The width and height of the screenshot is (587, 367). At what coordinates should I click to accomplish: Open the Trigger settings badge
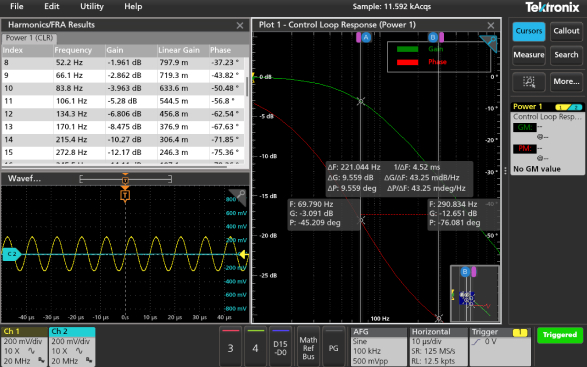point(500,347)
